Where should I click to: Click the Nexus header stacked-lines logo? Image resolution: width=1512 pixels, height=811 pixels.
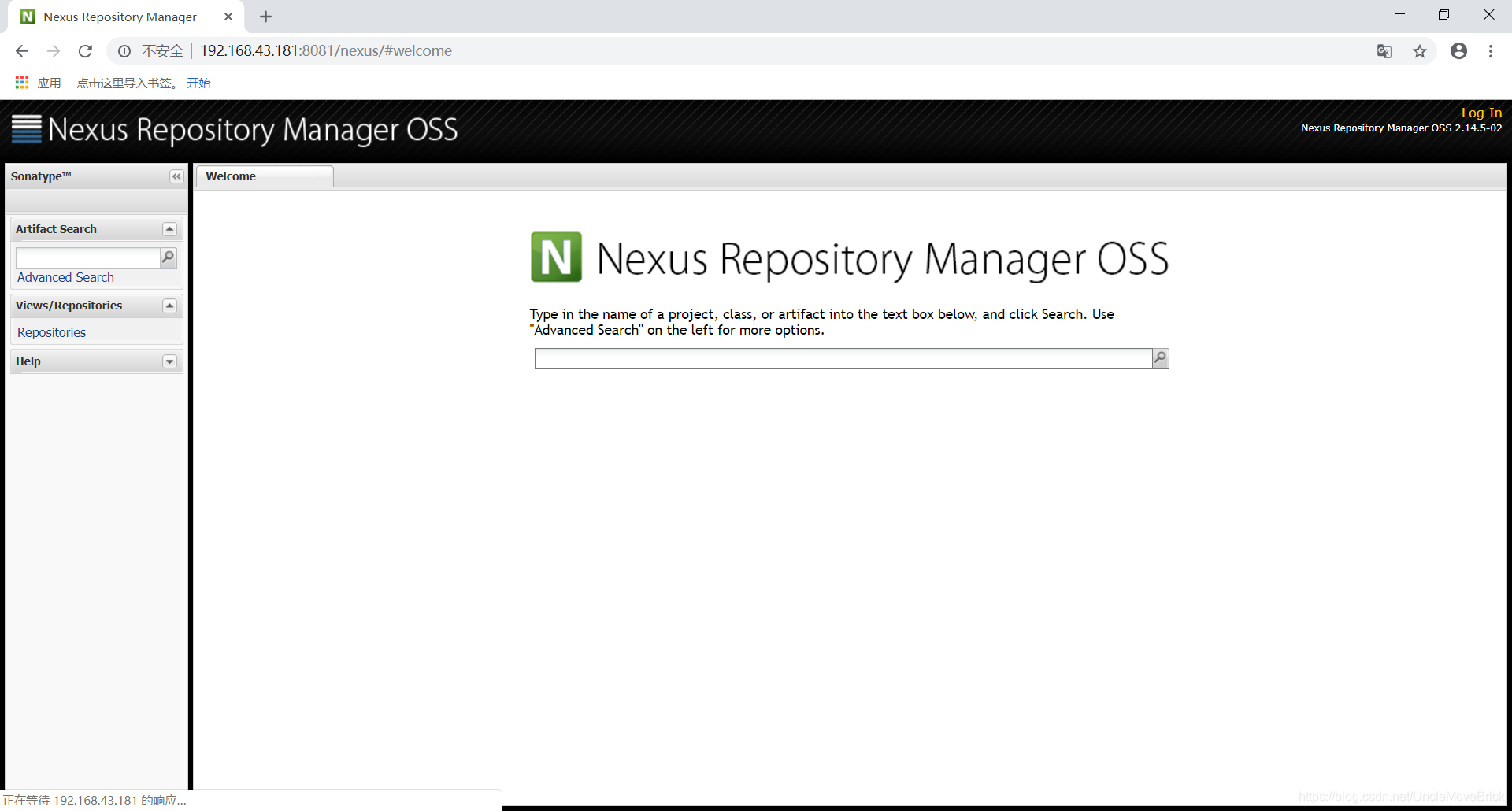[x=26, y=129]
